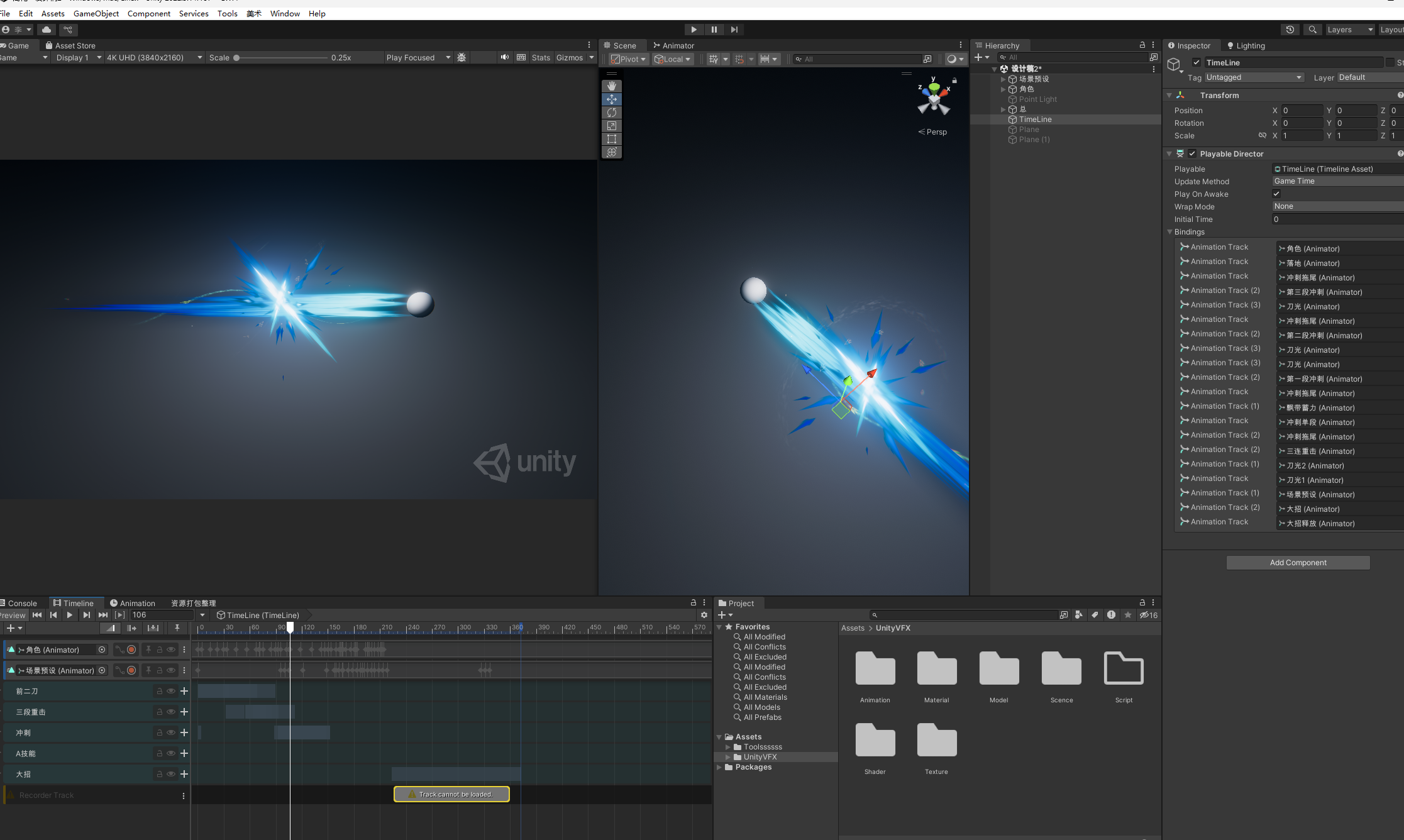Screen dimensions: 1404x840
Task: Click the main Pause button
Action: [x=714, y=30]
